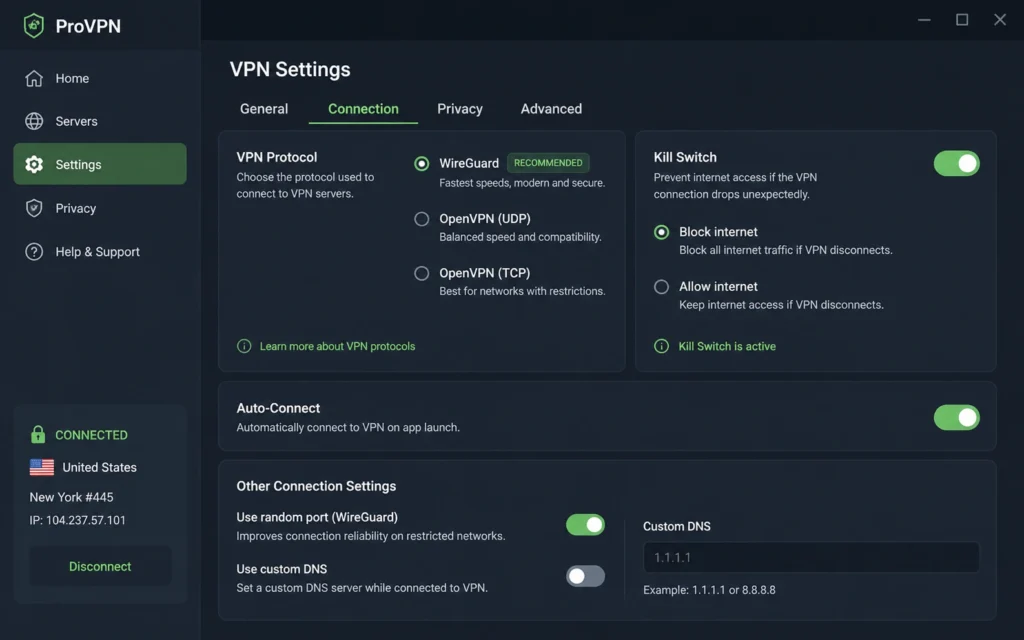The image size is (1024, 640).
Task: Click the Servers globe icon
Action: 34,121
